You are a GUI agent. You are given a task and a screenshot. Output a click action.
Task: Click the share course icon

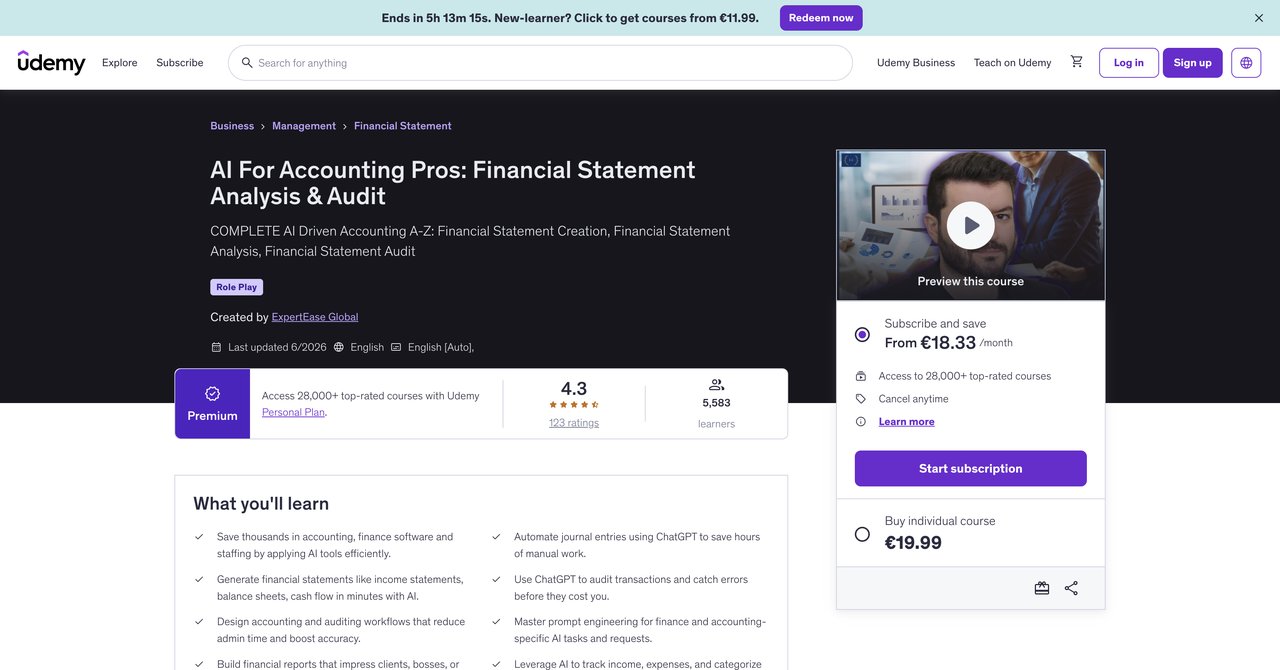[x=1071, y=588]
